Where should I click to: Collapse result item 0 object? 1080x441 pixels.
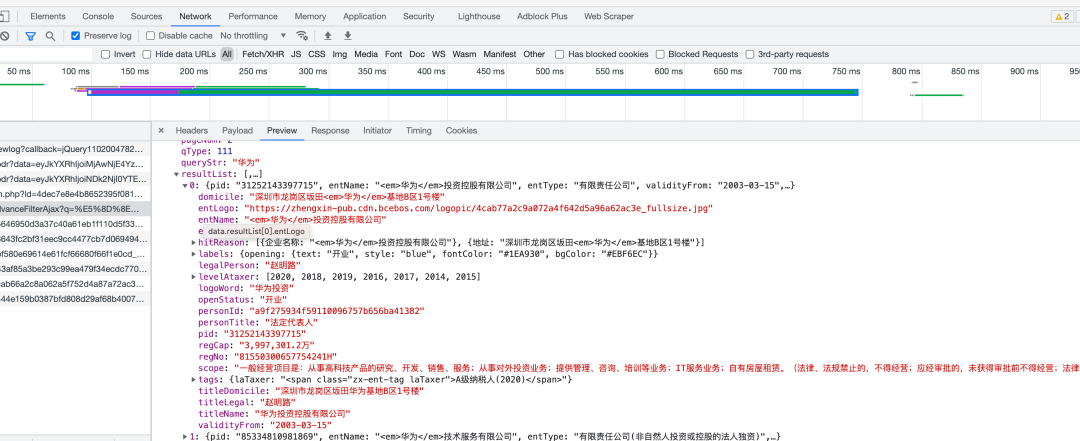click(185, 185)
